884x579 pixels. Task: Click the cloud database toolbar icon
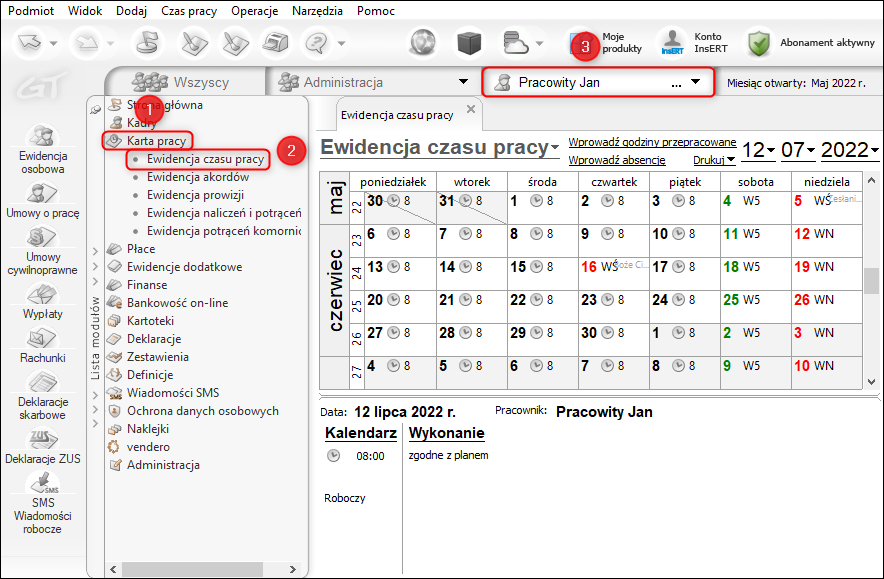(515, 42)
